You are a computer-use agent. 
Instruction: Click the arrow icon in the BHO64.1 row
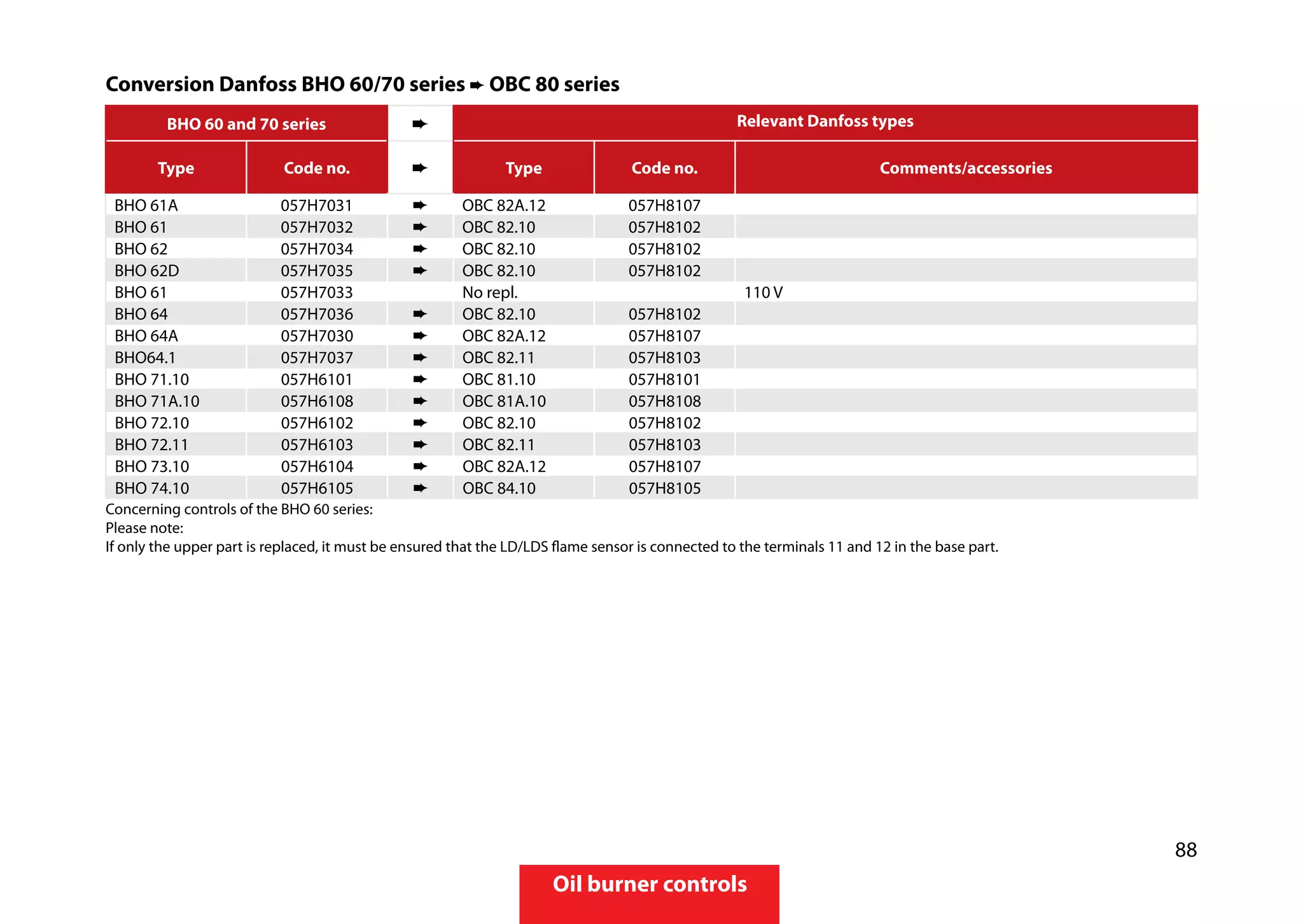pyautogui.click(x=419, y=357)
